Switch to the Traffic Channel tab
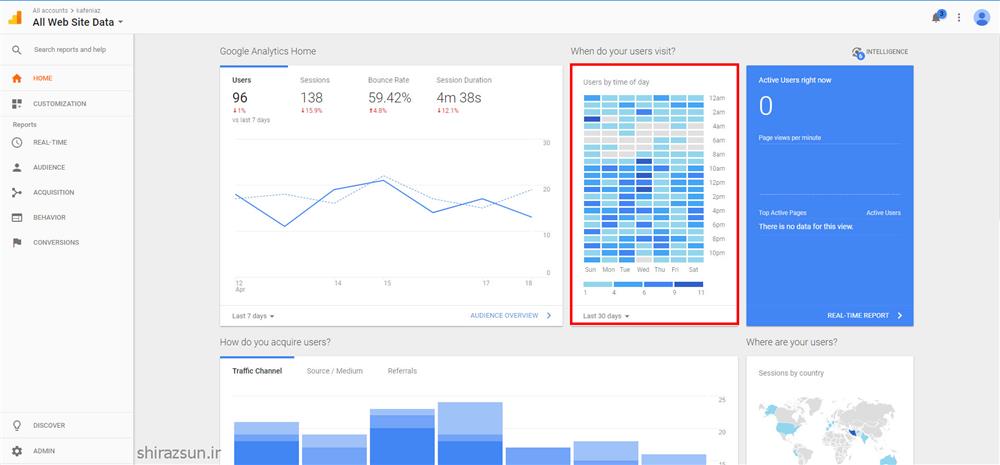 tap(257, 371)
